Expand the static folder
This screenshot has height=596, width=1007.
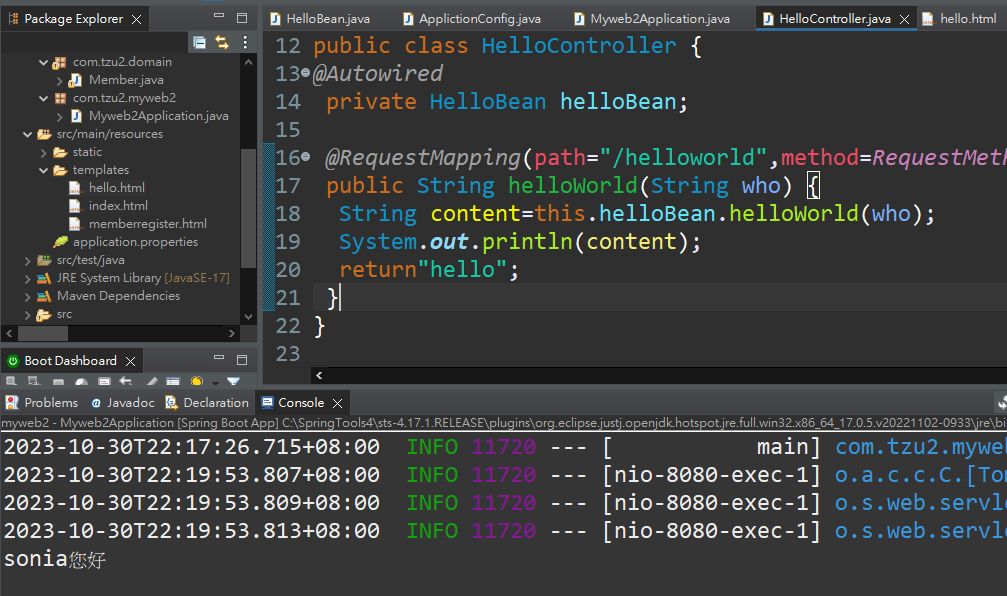(43, 152)
